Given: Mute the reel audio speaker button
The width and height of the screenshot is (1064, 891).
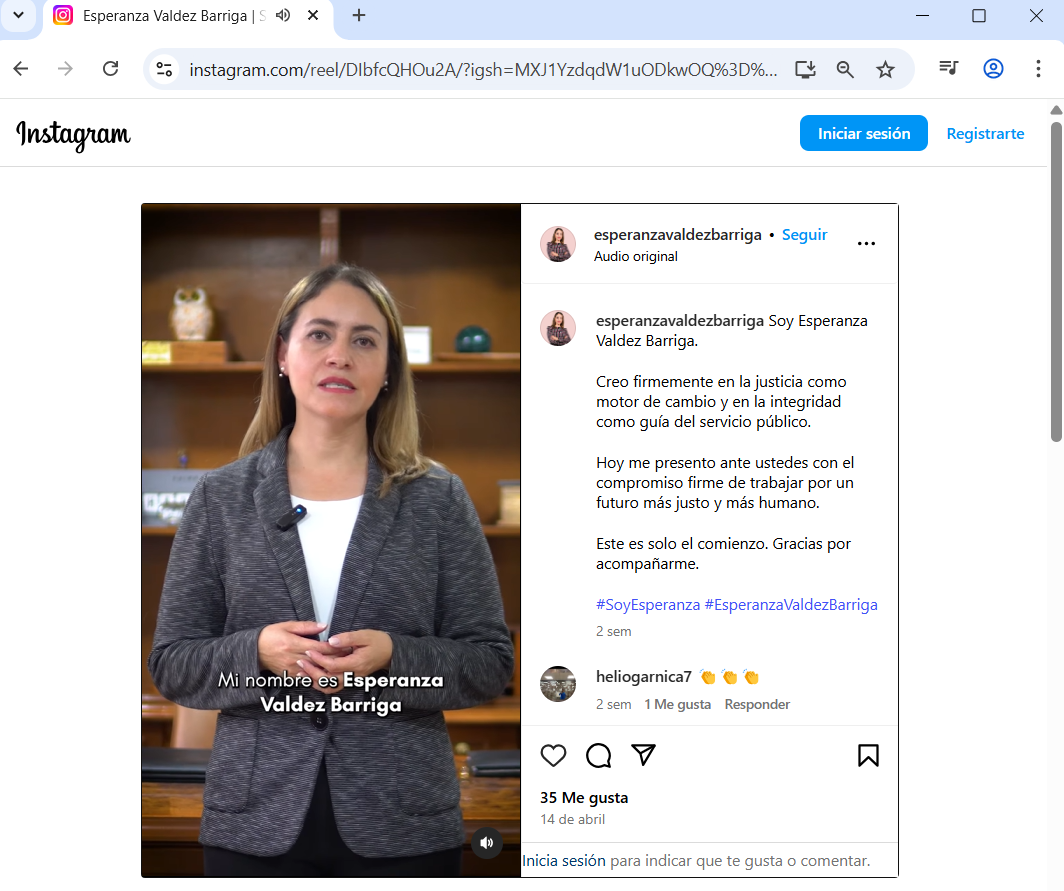Looking at the screenshot, I should tap(487, 843).
